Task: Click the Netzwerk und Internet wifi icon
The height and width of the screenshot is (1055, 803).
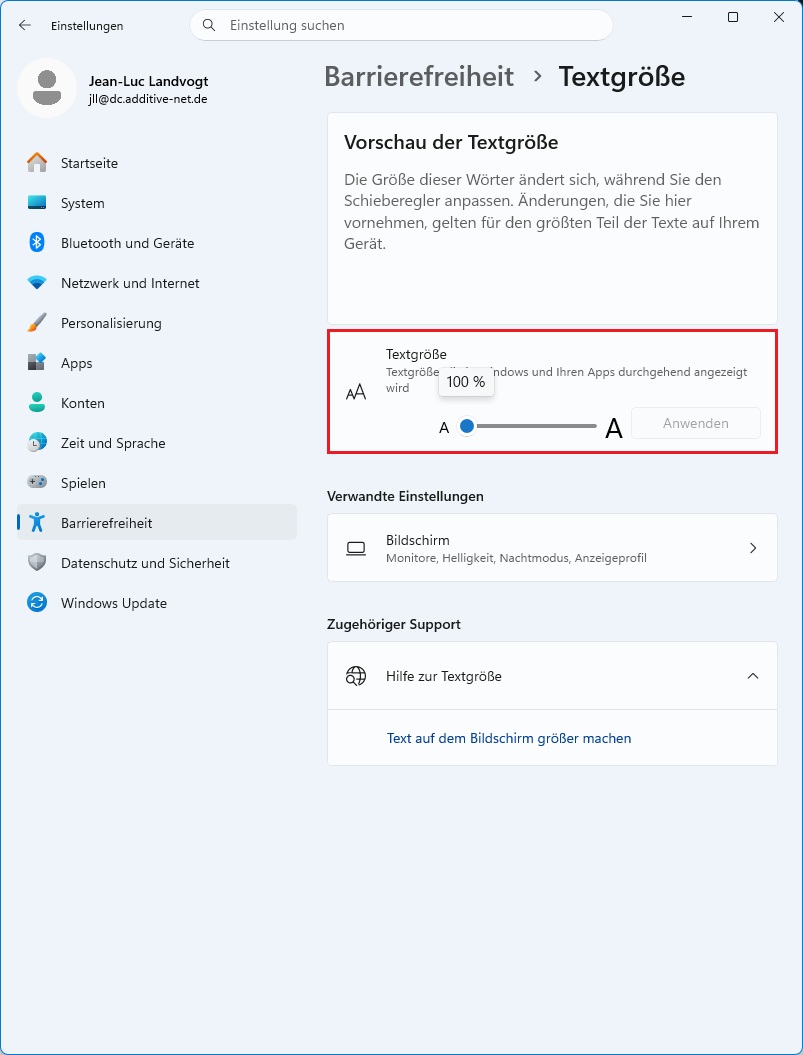Action: [x=36, y=283]
